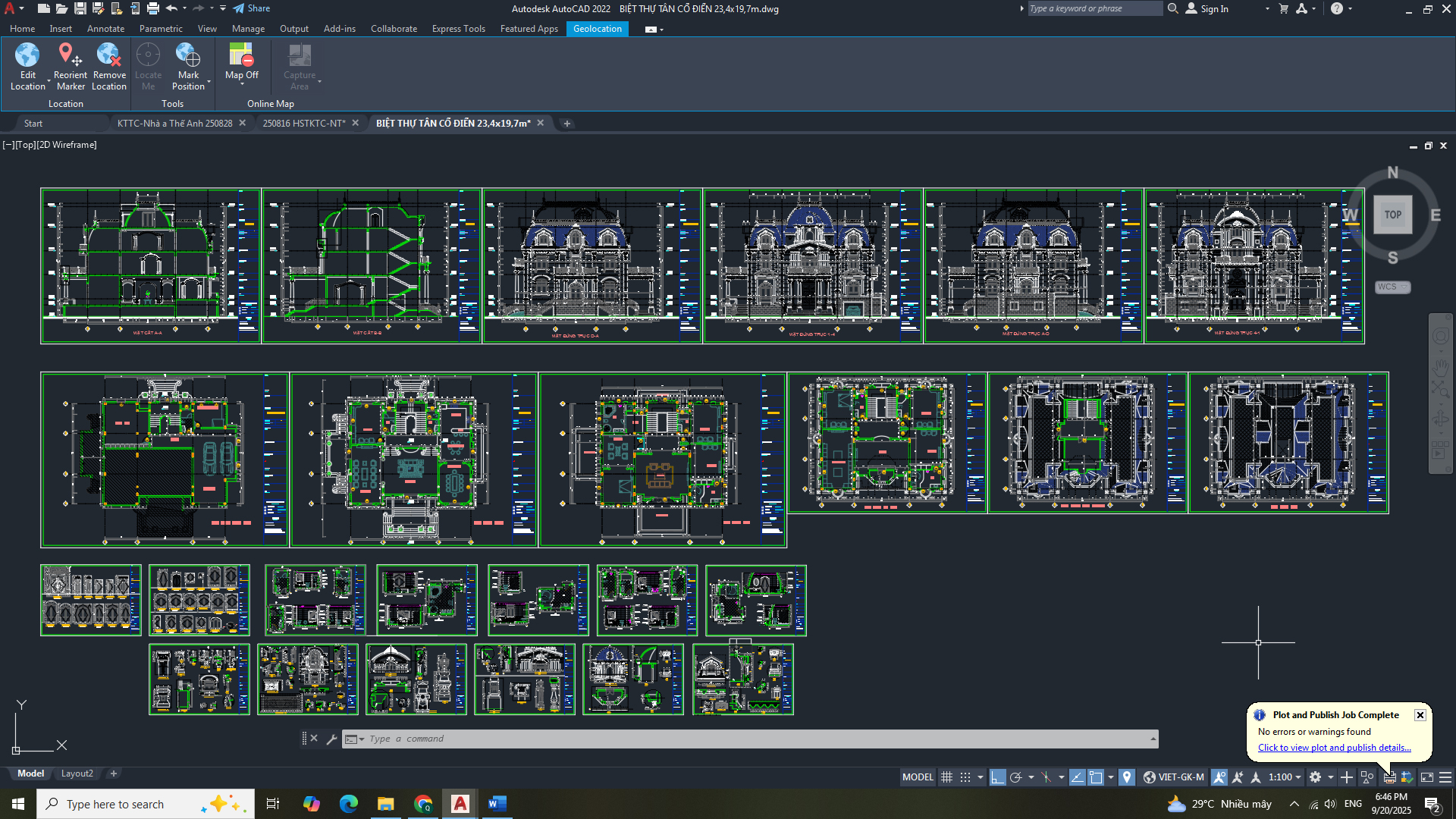
Task: Expand the WCS coordinate system dropdown
Action: 1404,287
